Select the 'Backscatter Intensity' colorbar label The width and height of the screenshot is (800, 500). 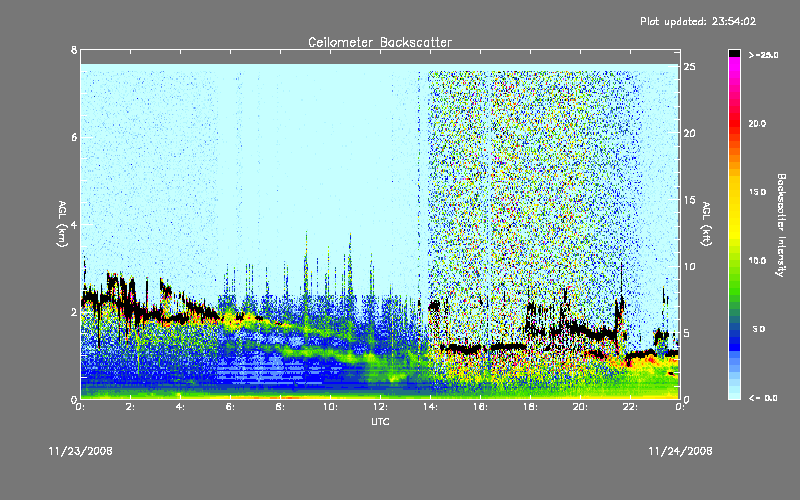[x=781, y=225]
